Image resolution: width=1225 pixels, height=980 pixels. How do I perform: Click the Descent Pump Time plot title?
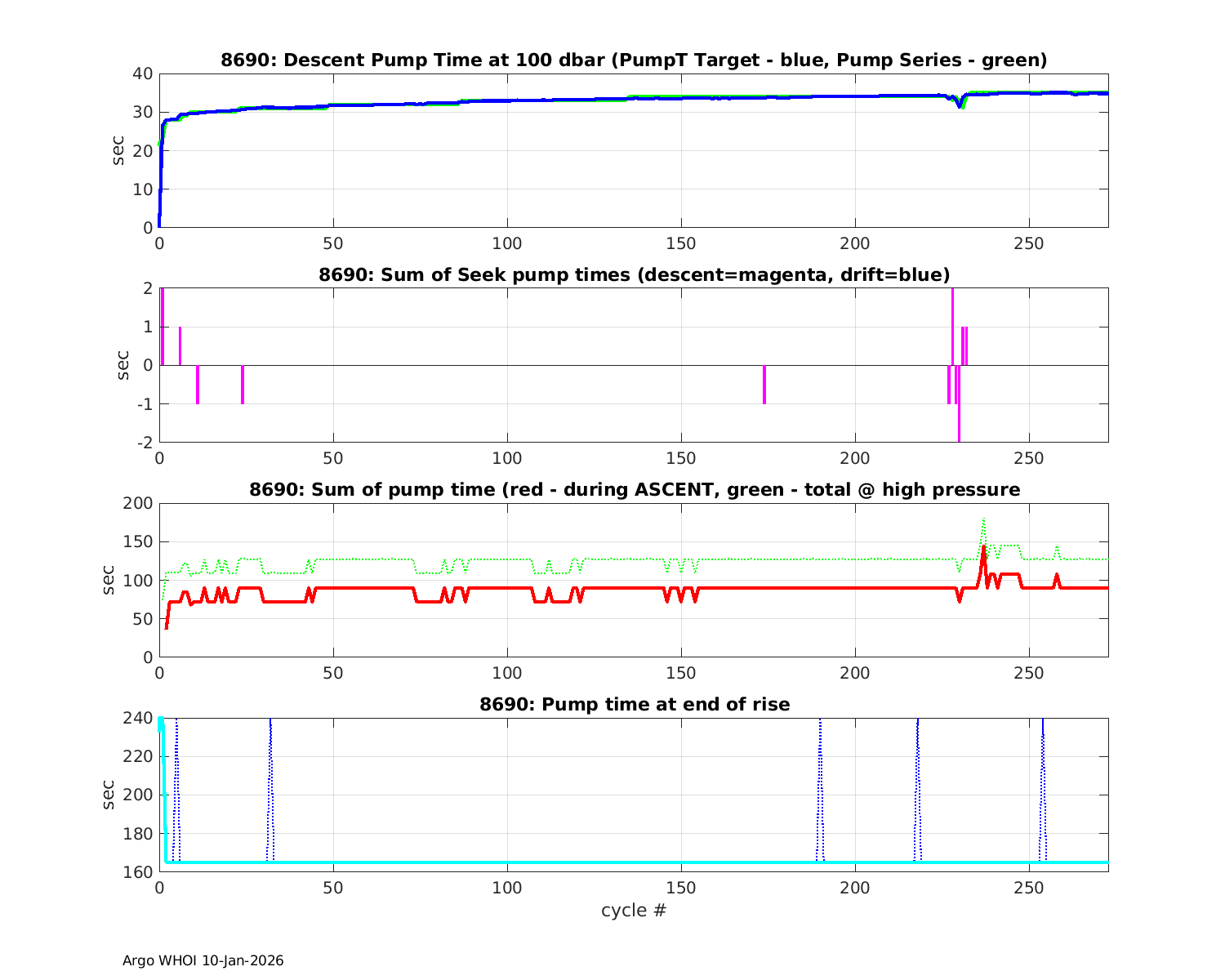[634, 60]
